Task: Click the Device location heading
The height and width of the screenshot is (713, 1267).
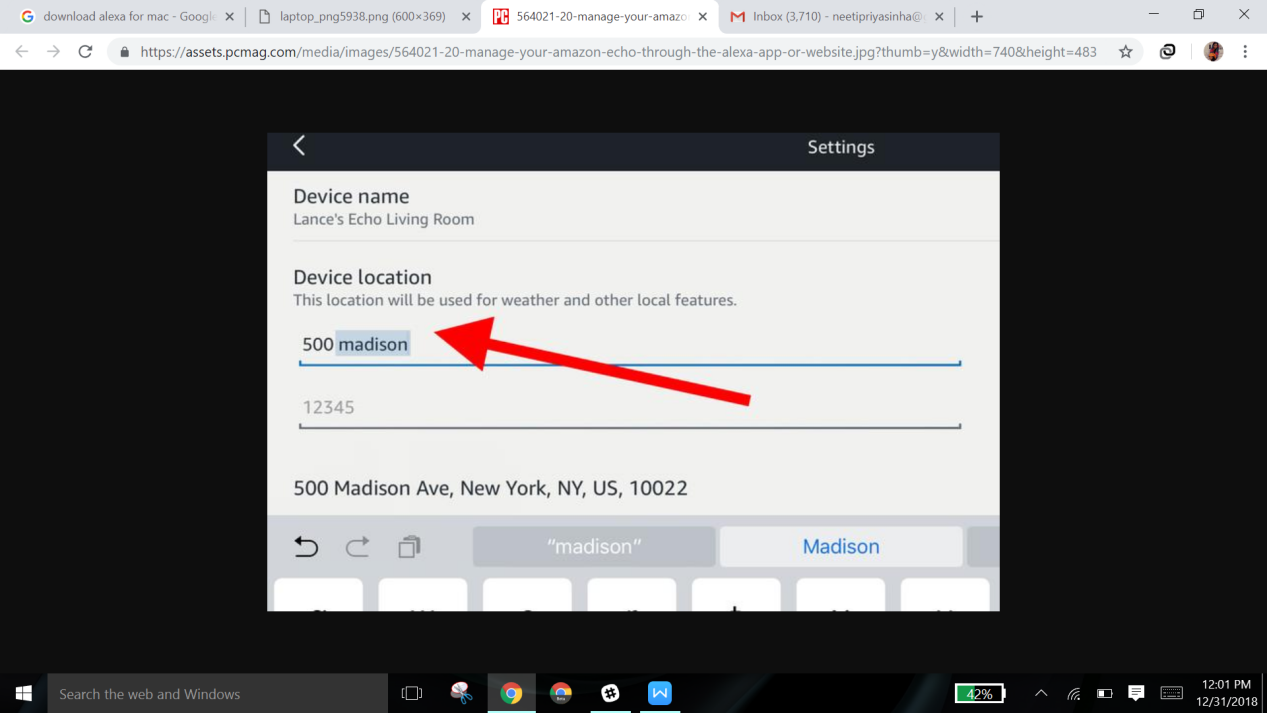Action: click(x=362, y=277)
